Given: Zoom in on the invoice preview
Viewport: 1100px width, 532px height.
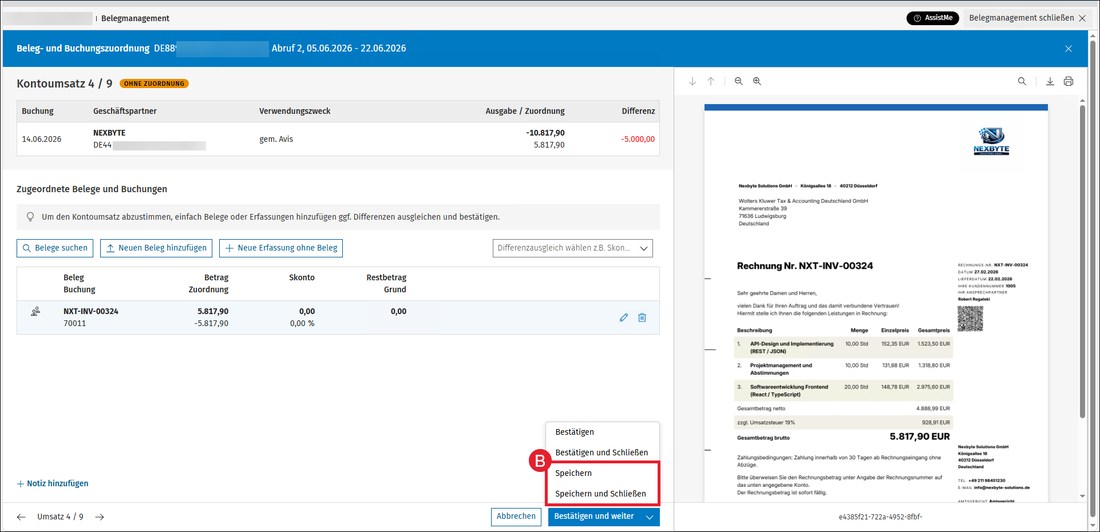Looking at the screenshot, I should (x=757, y=81).
